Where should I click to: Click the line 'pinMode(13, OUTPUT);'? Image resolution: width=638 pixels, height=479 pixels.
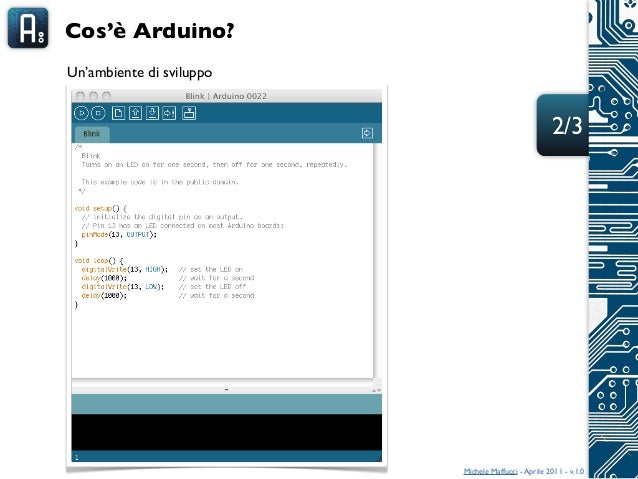119,235
